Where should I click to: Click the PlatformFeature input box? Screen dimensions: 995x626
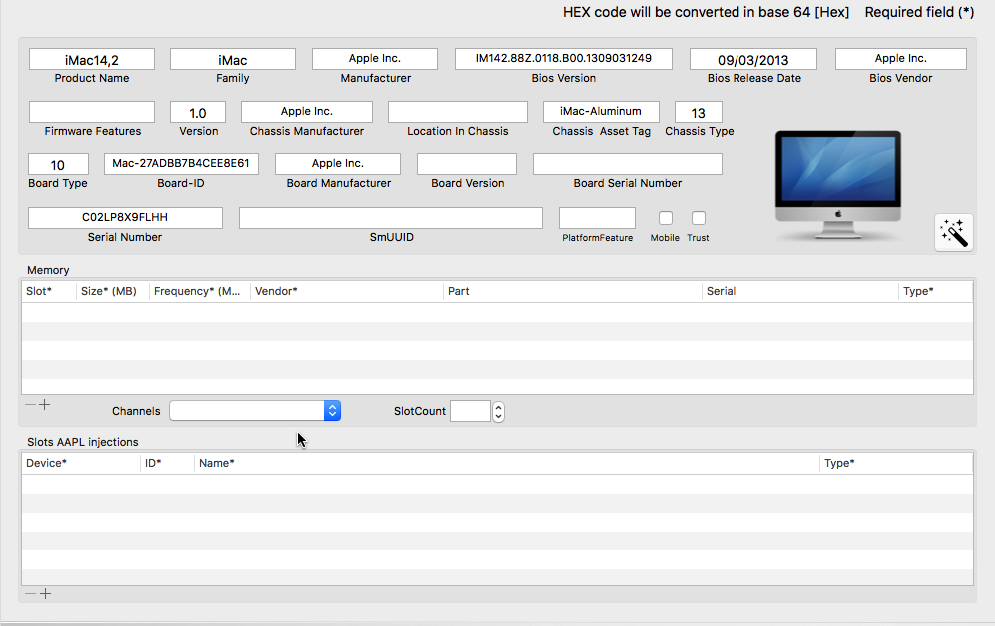coord(597,218)
